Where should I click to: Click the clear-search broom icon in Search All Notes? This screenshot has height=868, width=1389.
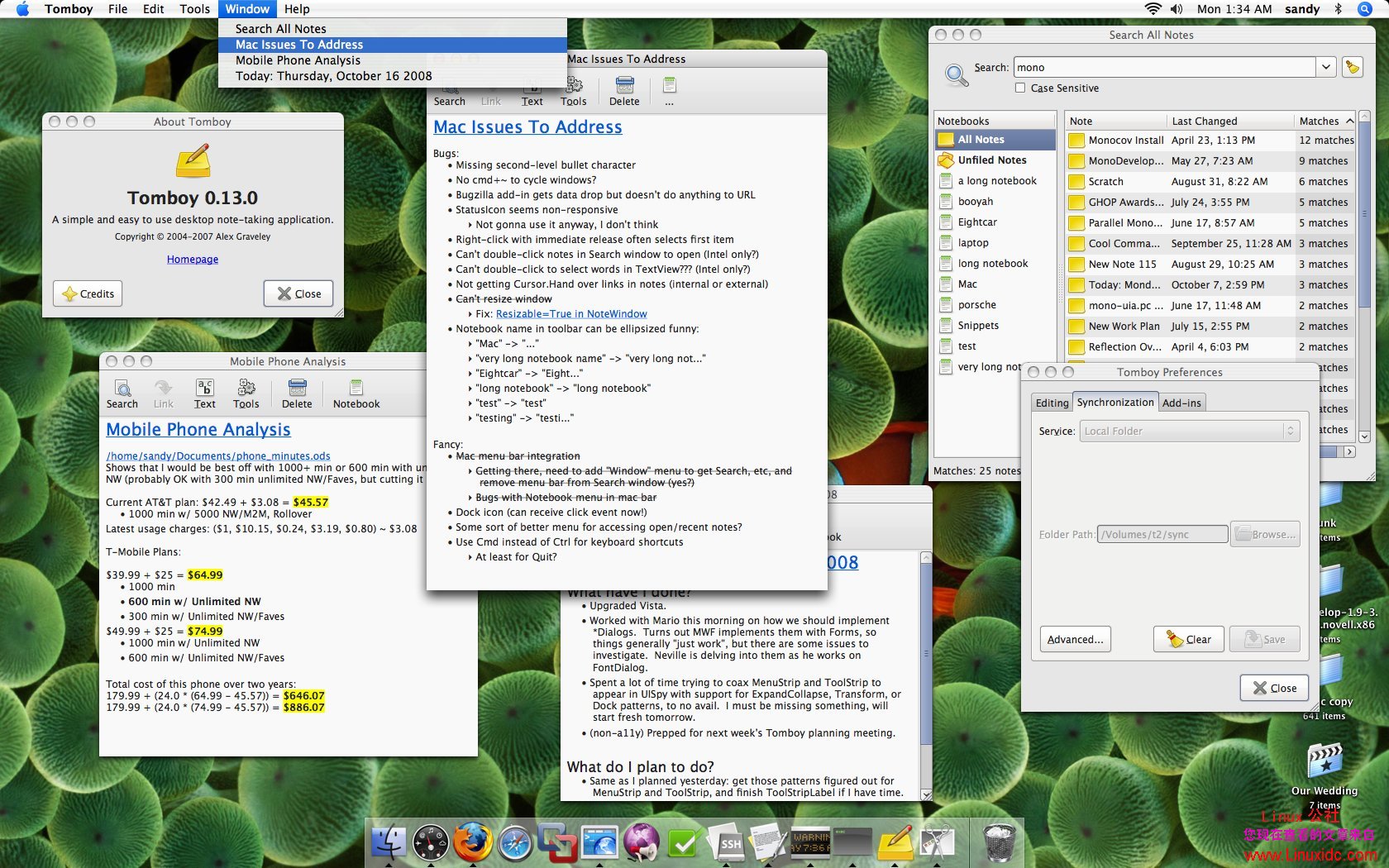click(1353, 67)
